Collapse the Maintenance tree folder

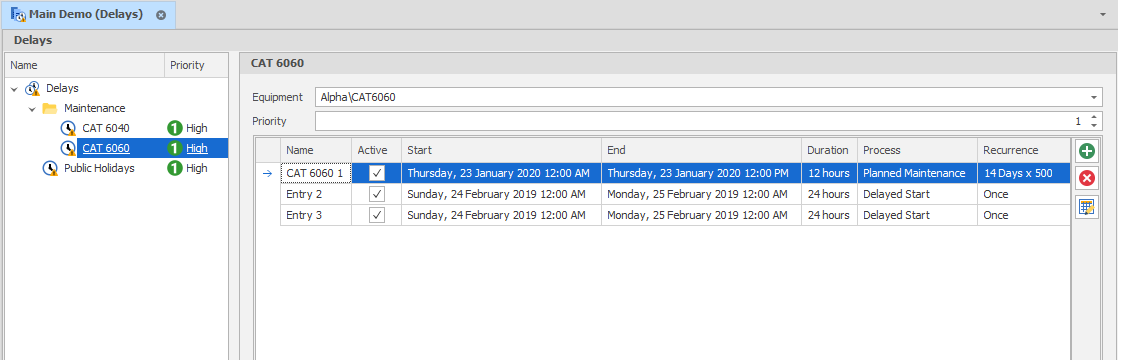32,109
